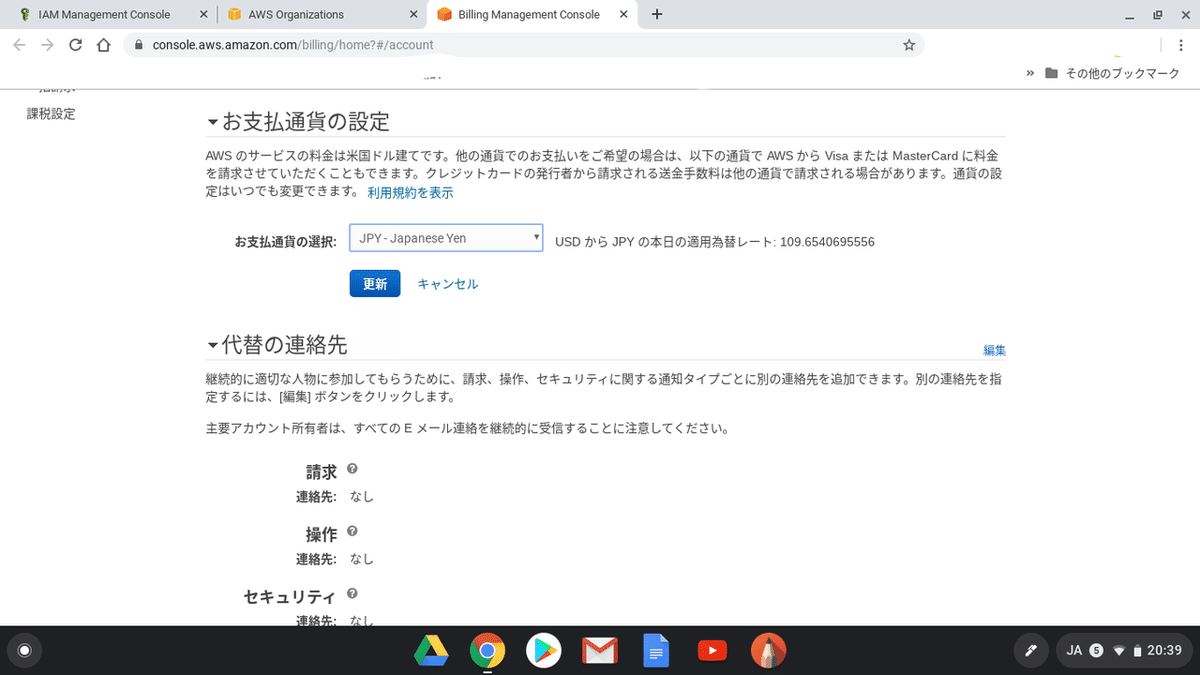Click the ChromeOS launcher button
Screen dimensions: 1200x675
pyautogui.click(x=24, y=650)
